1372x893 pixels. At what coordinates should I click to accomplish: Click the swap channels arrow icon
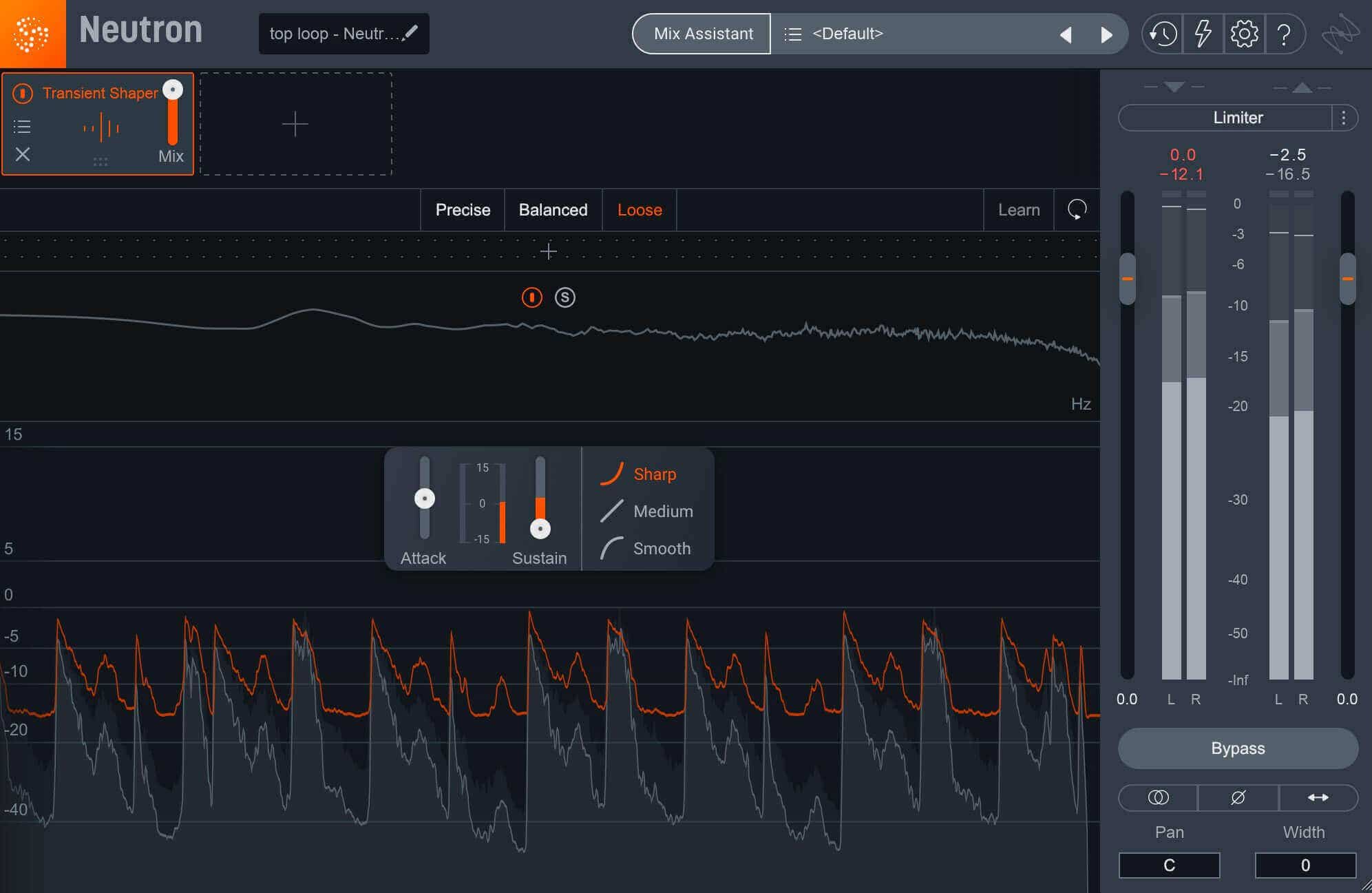(x=1318, y=797)
